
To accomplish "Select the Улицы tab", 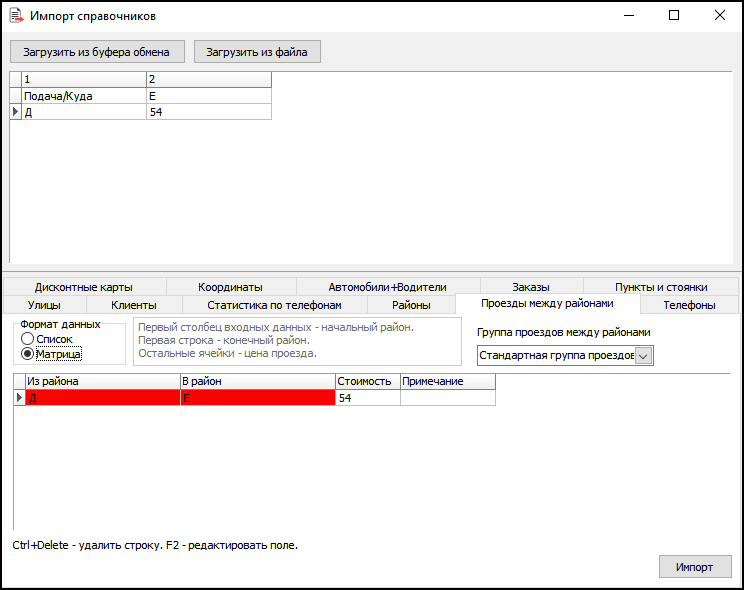I will click(44, 305).
